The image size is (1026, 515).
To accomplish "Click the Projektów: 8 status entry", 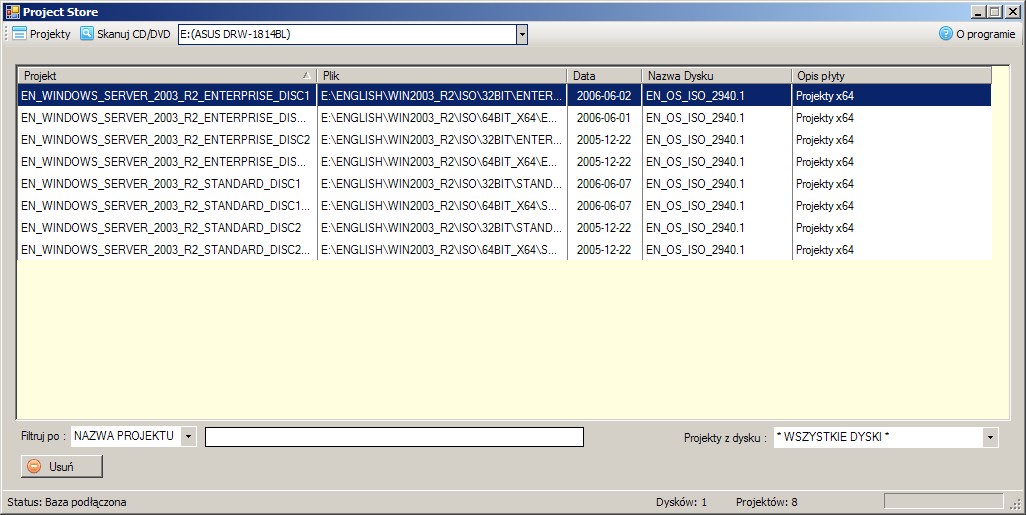I will point(766,502).
